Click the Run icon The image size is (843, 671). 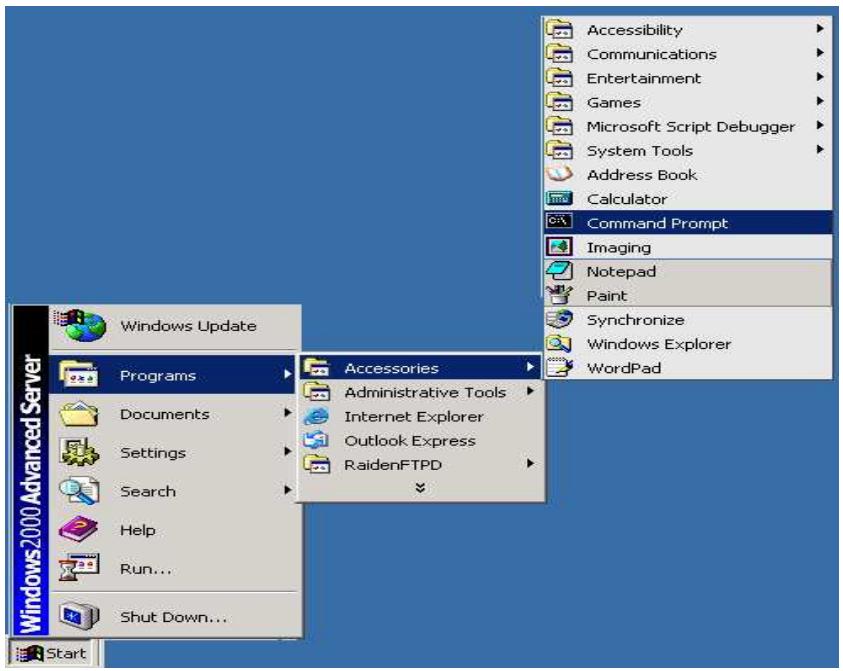tap(79, 568)
